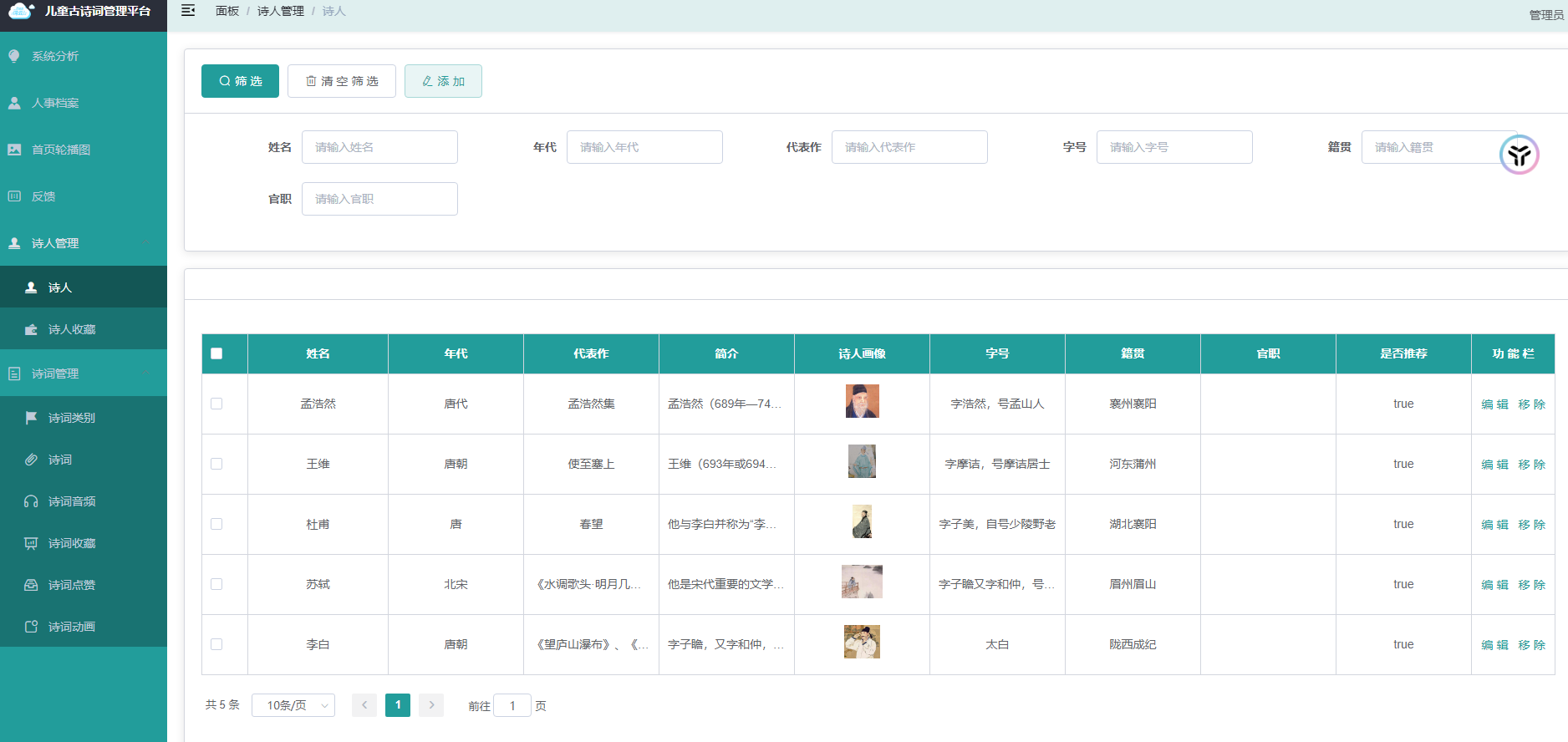The width and height of the screenshot is (1568, 742).
Task: Click the 人事档案 person icon
Action: (14, 103)
